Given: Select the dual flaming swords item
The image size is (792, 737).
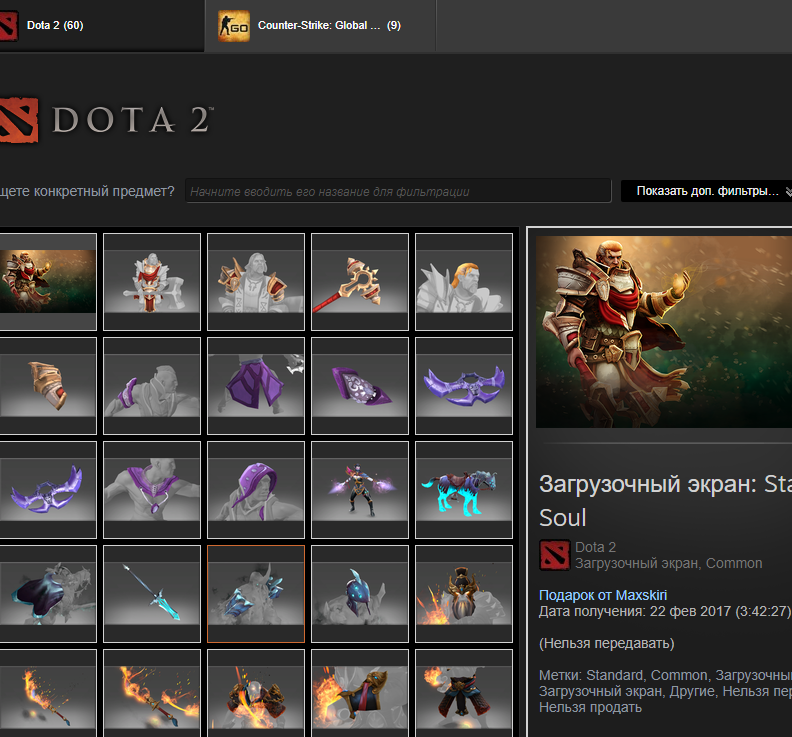Looking at the screenshot, I should click(152, 693).
